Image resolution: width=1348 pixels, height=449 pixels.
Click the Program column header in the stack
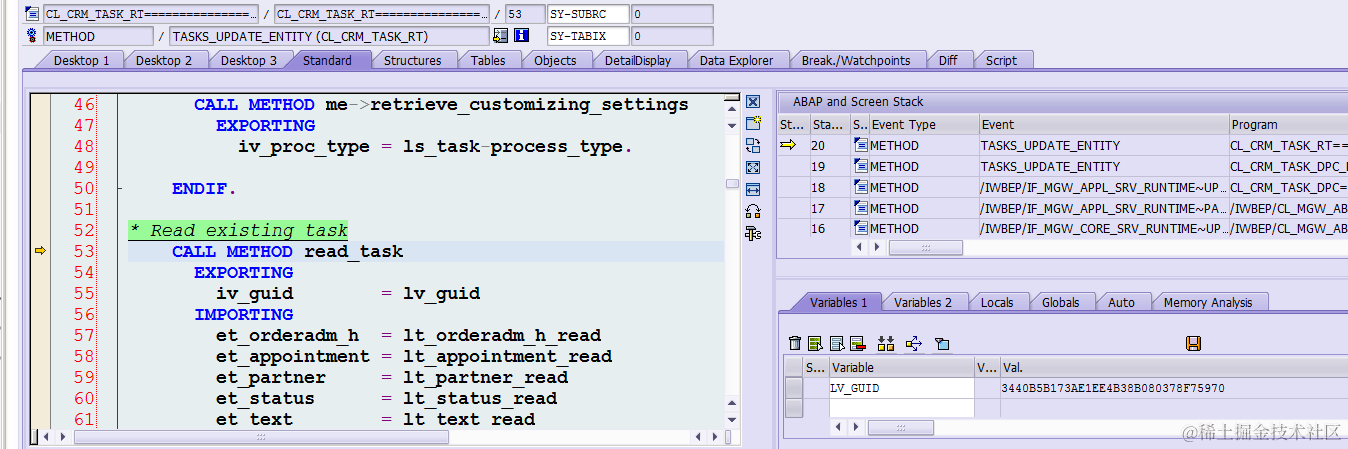click(x=1288, y=124)
